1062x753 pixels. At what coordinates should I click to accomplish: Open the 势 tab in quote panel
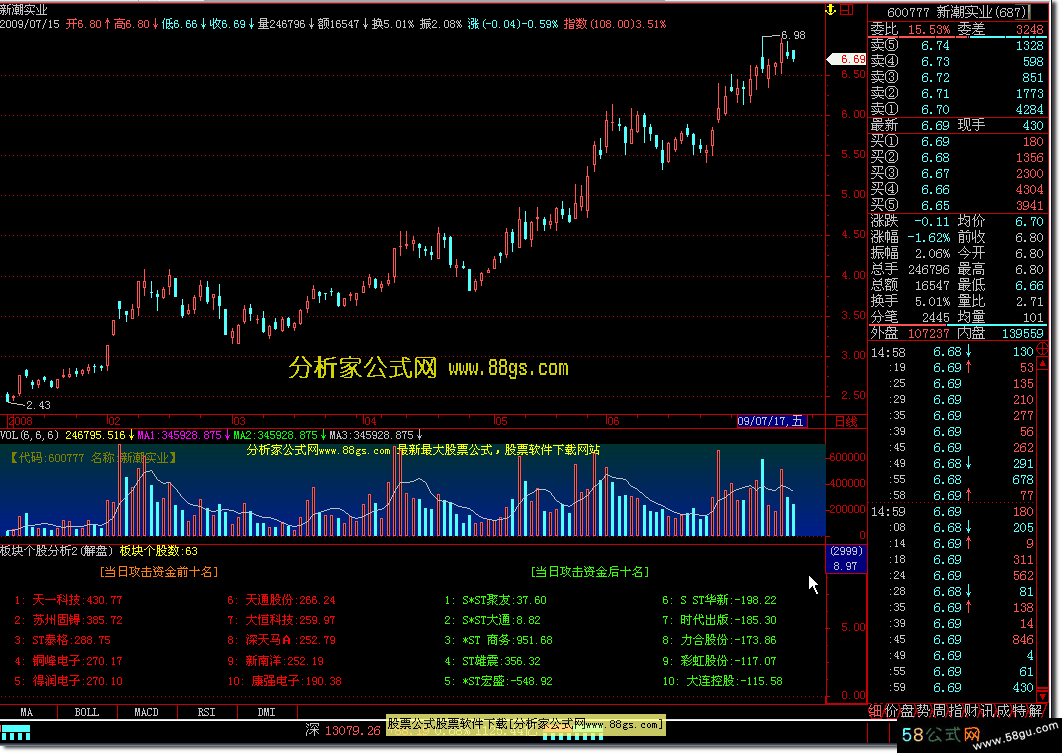[922, 710]
